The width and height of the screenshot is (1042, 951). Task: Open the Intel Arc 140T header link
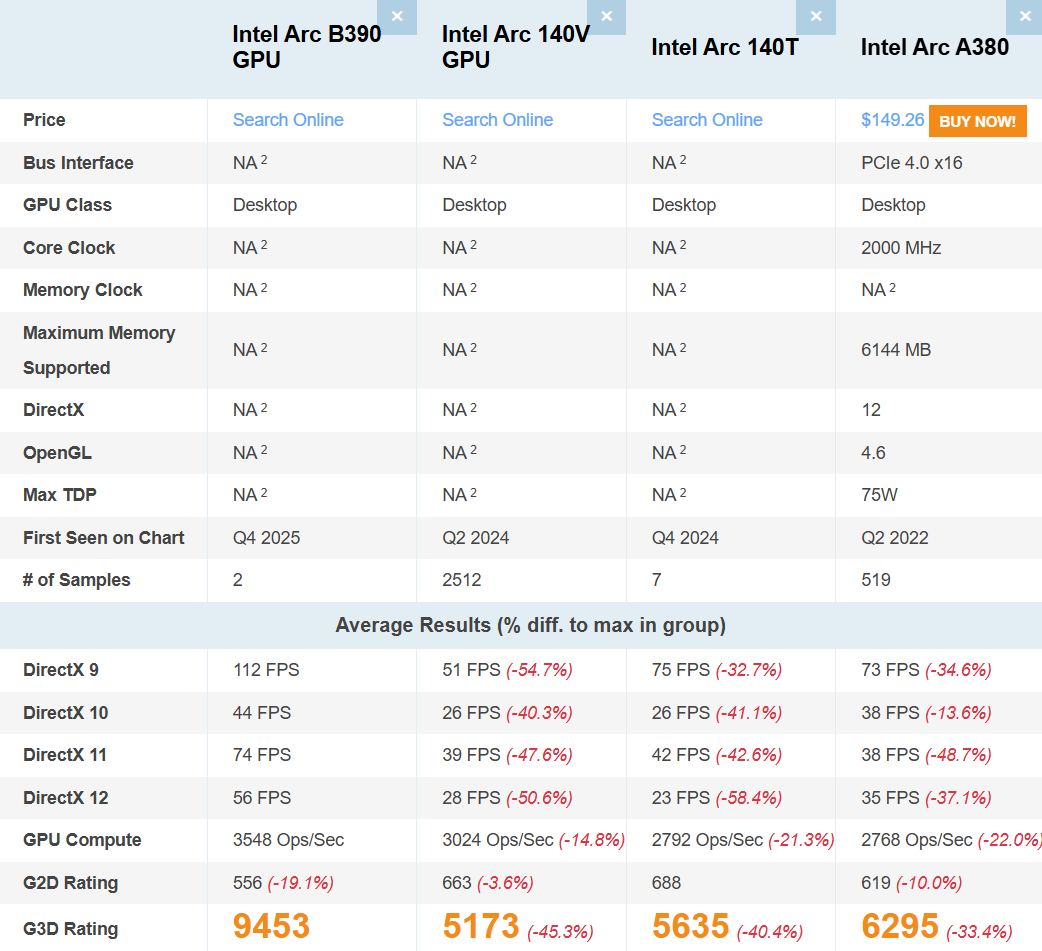click(x=724, y=46)
